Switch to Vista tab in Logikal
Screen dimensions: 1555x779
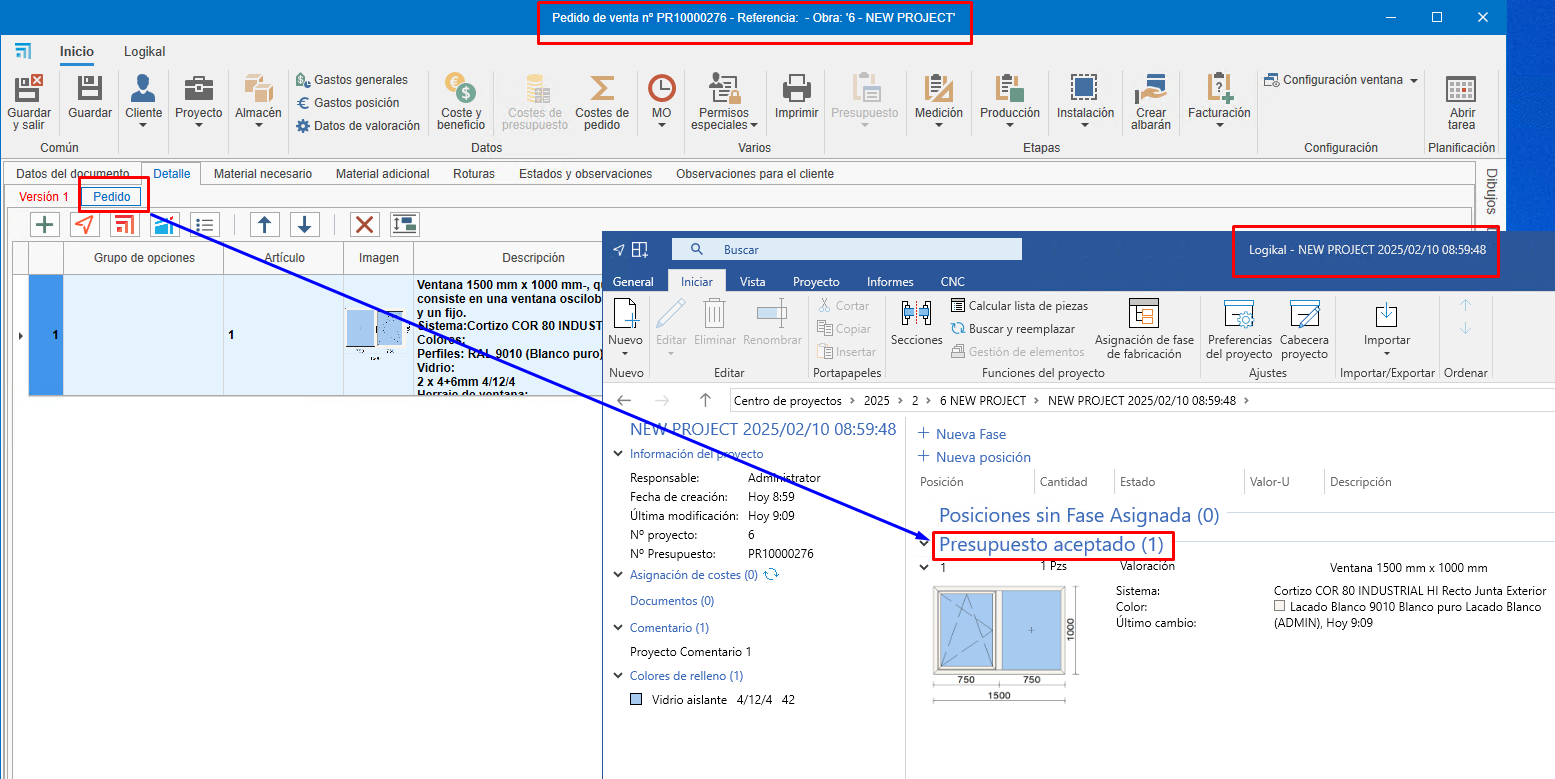coord(752,282)
